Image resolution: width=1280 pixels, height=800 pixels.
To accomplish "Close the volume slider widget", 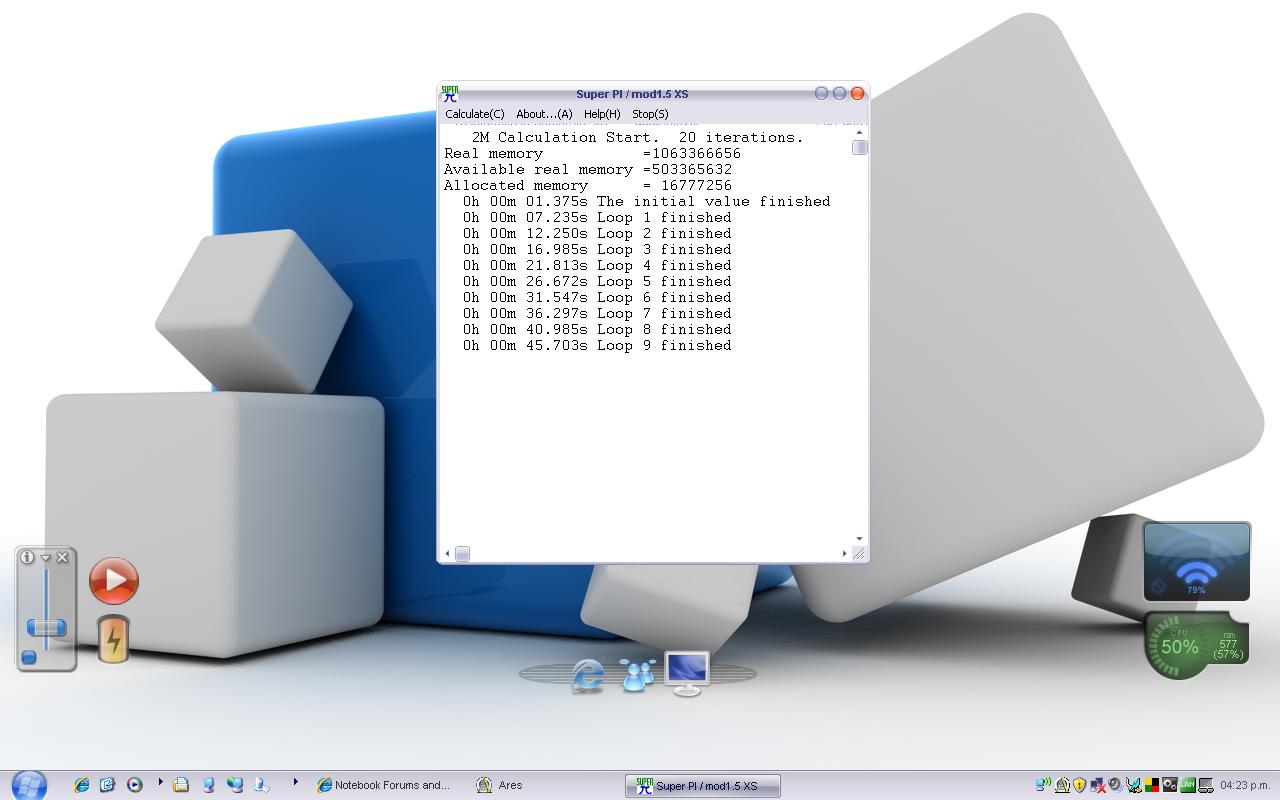I will pyautogui.click(x=62, y=557).
